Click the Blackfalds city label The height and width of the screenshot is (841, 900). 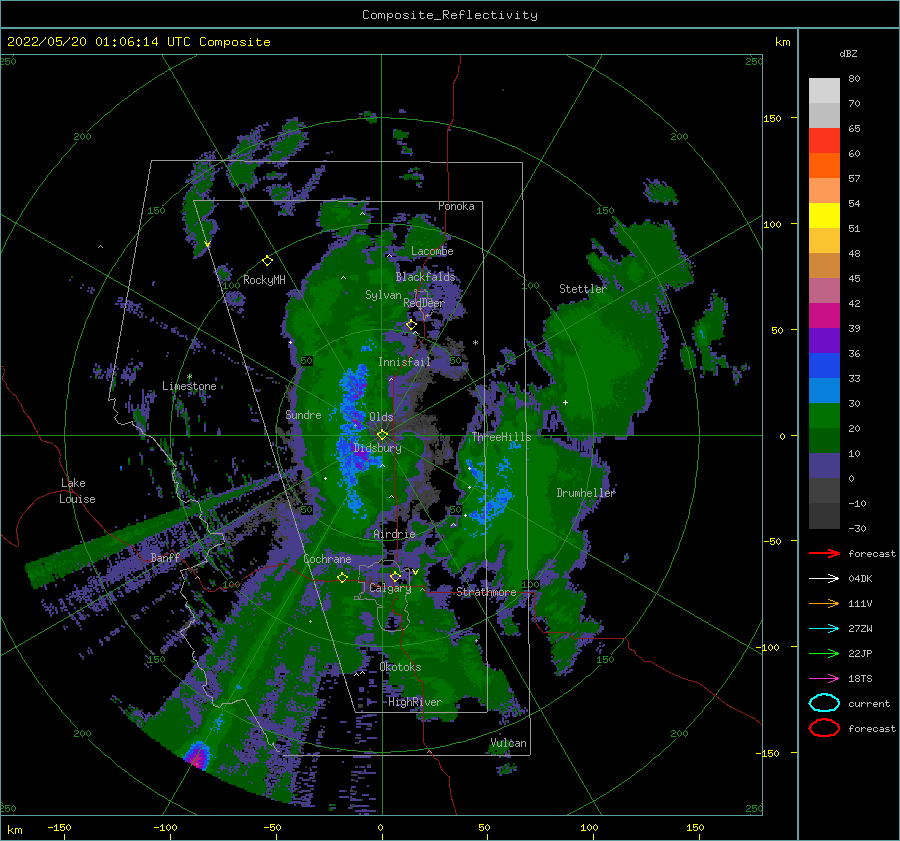[x=425, y=277]
